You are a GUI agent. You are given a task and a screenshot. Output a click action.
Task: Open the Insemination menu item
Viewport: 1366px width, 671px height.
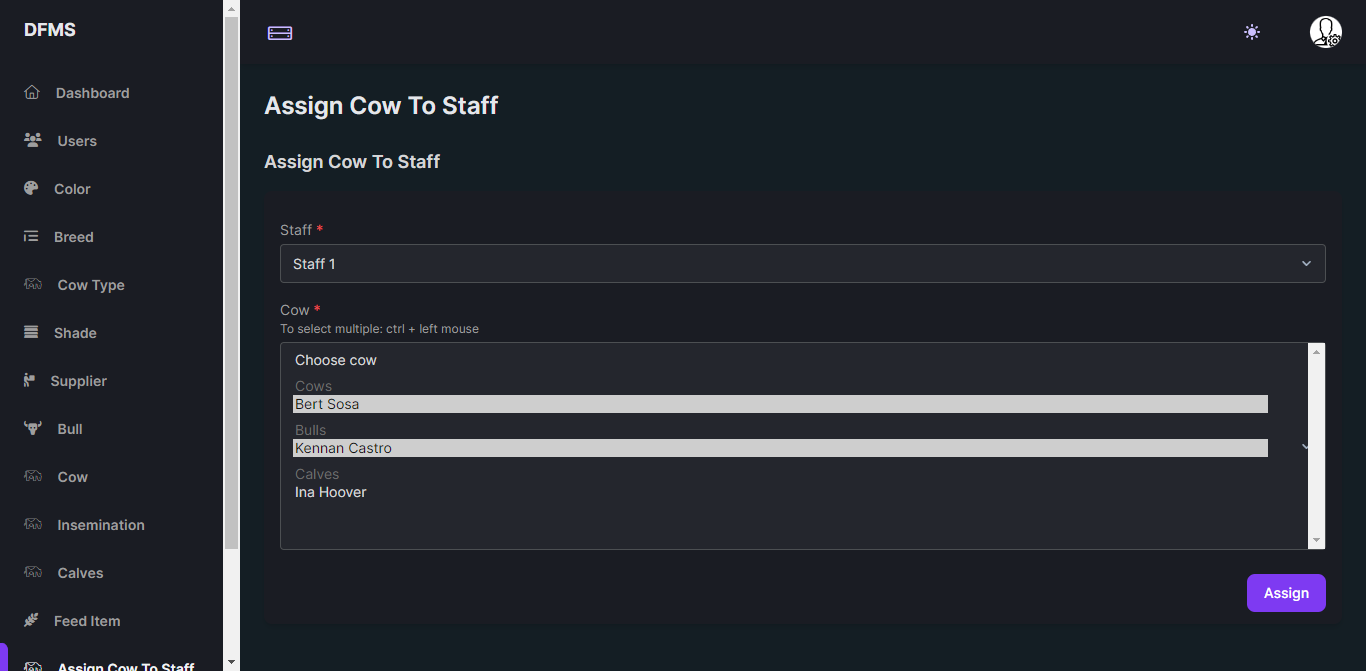tap(100, 525)
